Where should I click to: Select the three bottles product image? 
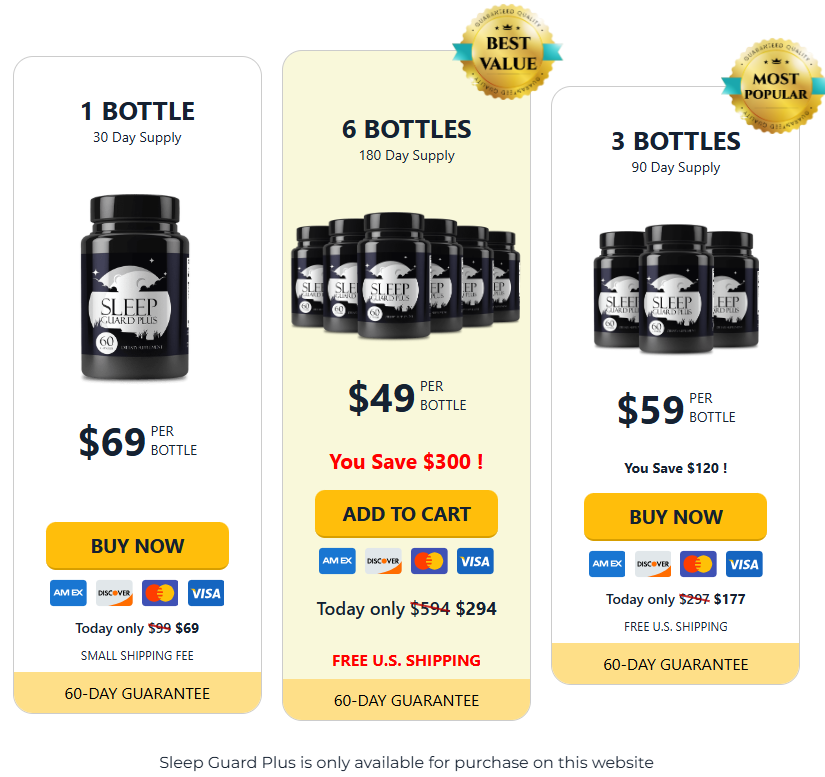(676, 289)
